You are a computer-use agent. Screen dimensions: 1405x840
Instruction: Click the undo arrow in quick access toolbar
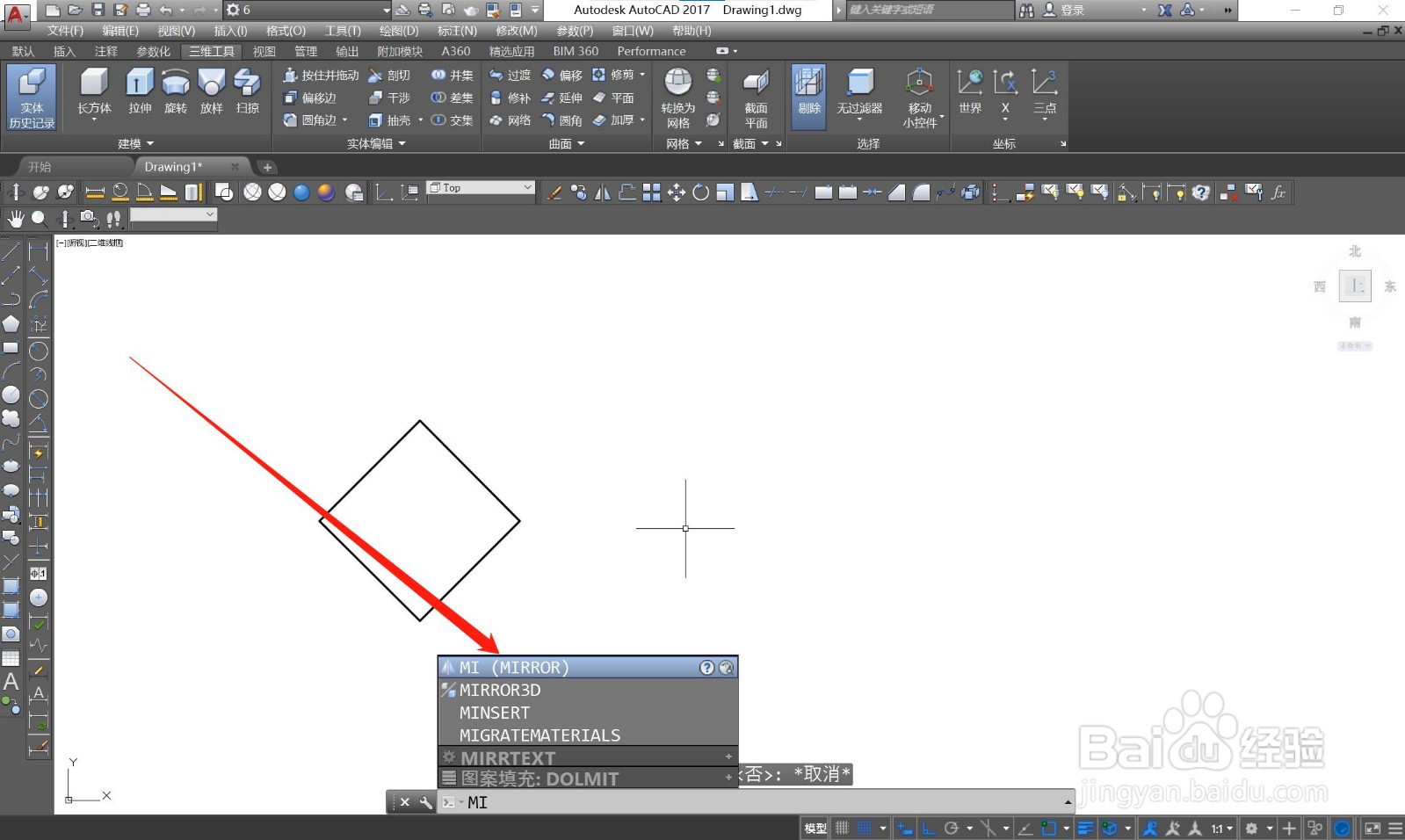coord(165,10)
